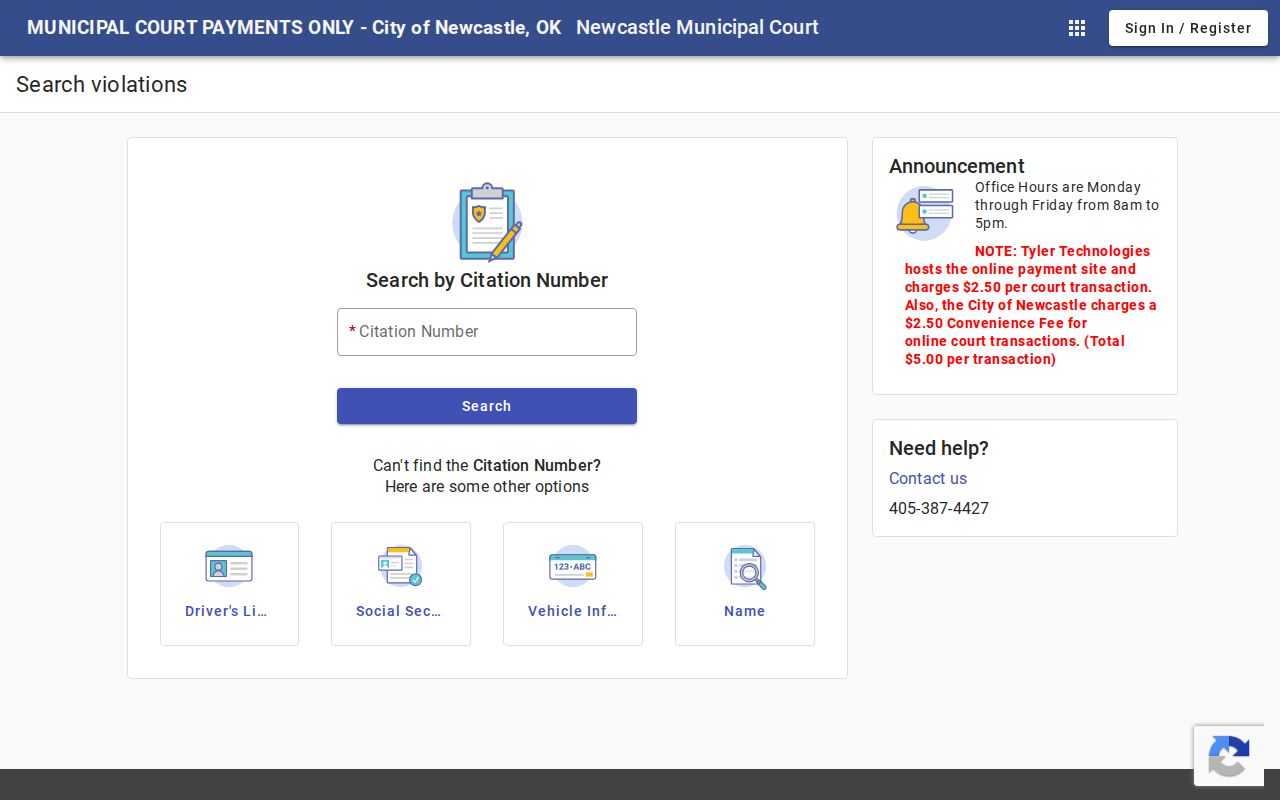This screenshot has width=1280, height=800.
Task: Click the citation clipboard icon
Action: 487,222
